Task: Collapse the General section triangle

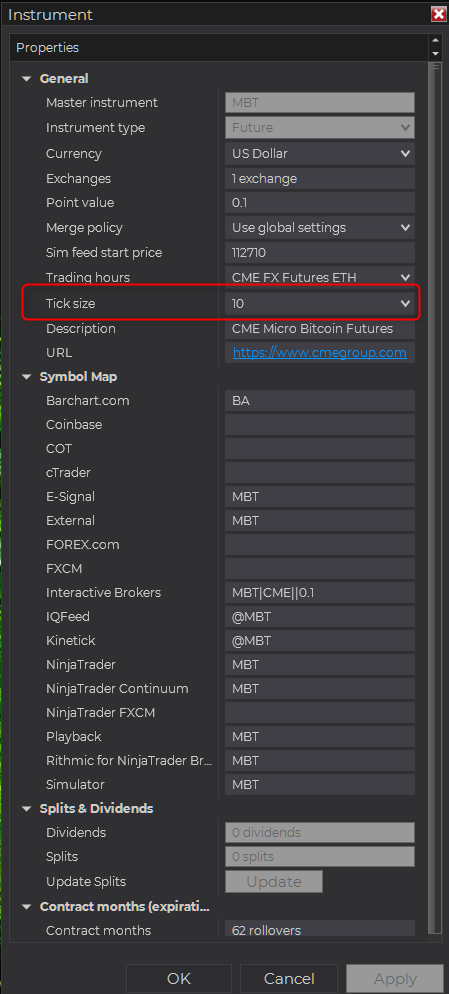Action: pyautogui.click(x=27, y=79)
